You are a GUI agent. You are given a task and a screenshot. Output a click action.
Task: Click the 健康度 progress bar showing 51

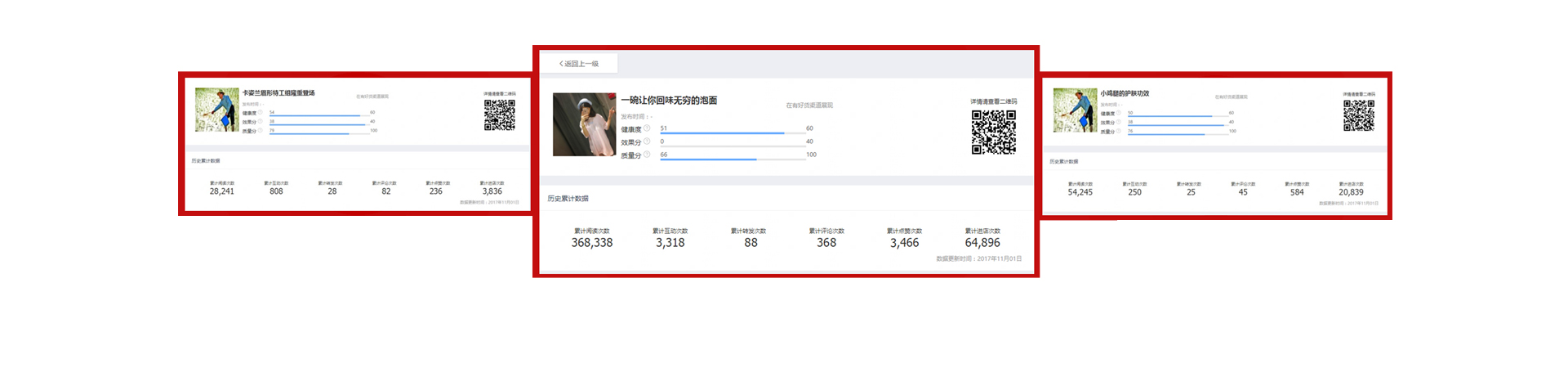click(x=722, y=132)
